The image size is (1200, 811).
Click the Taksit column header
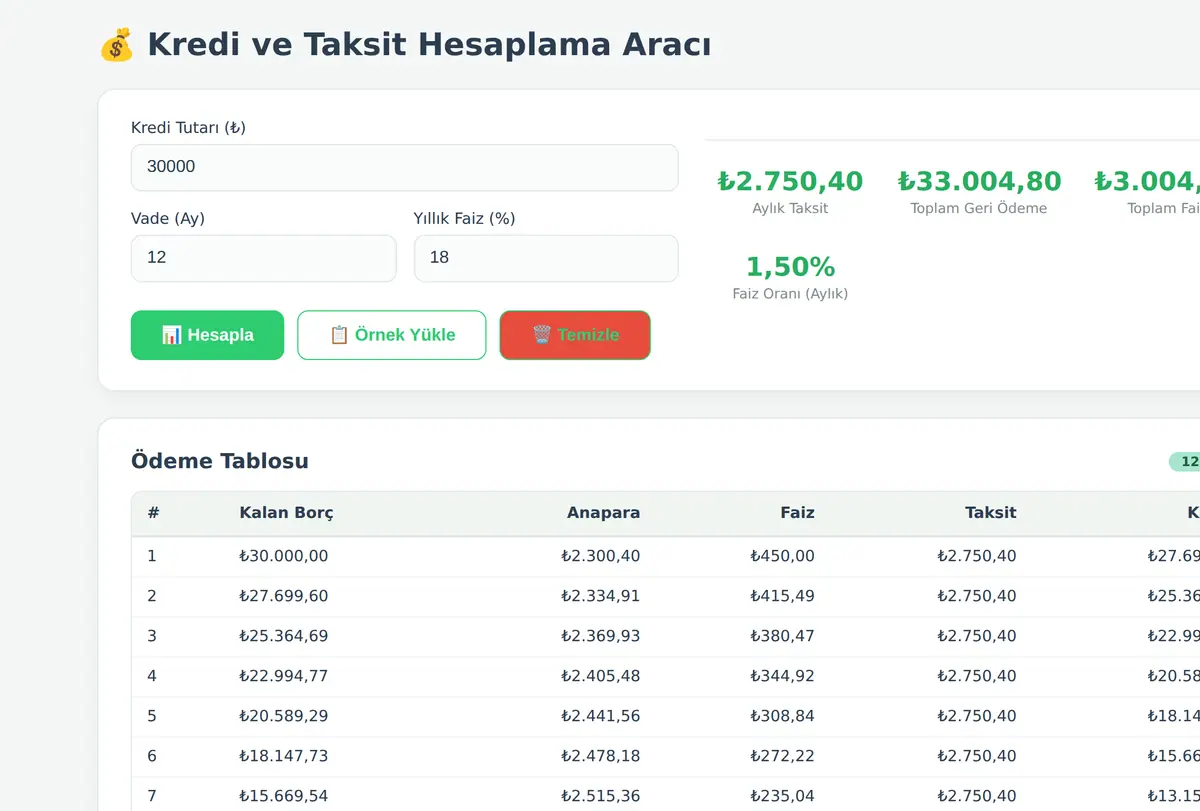coord(990,513)
